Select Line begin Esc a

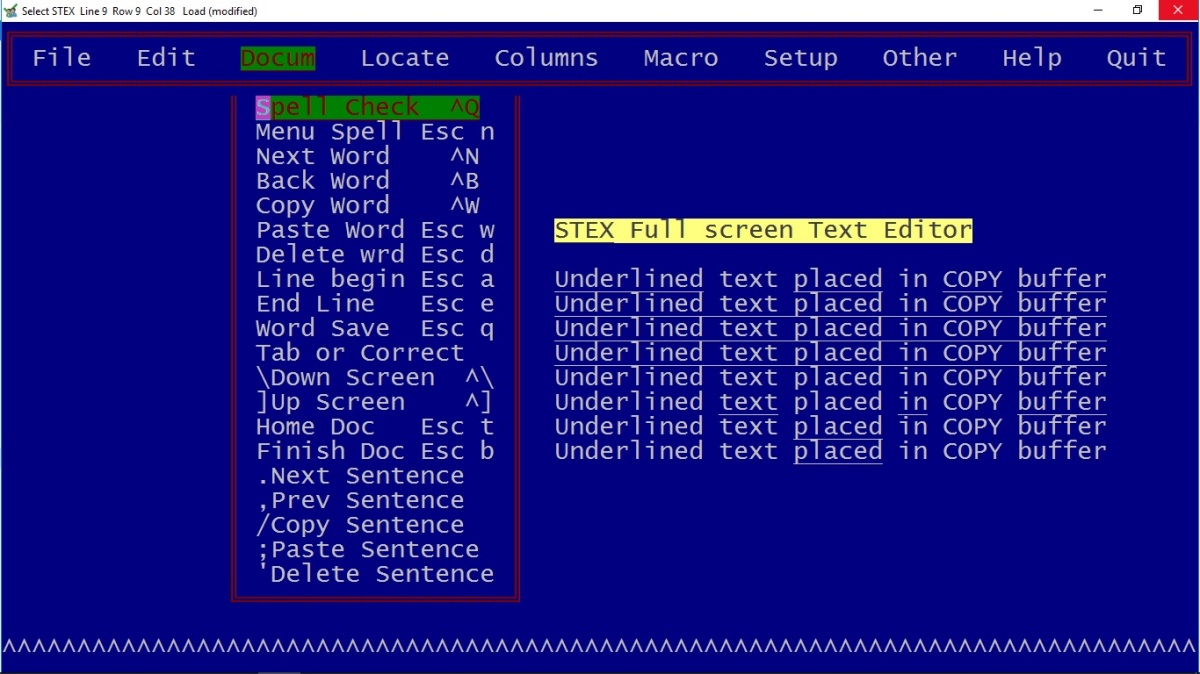coord(375,279)
